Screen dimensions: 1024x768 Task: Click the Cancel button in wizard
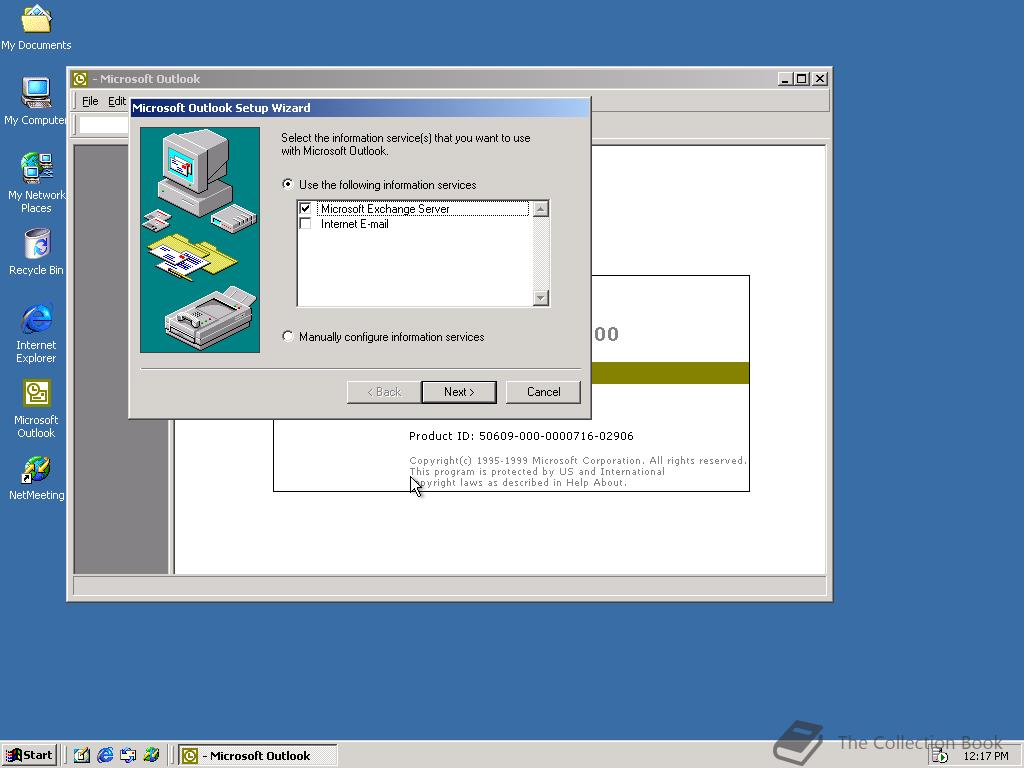coord(543,392)
